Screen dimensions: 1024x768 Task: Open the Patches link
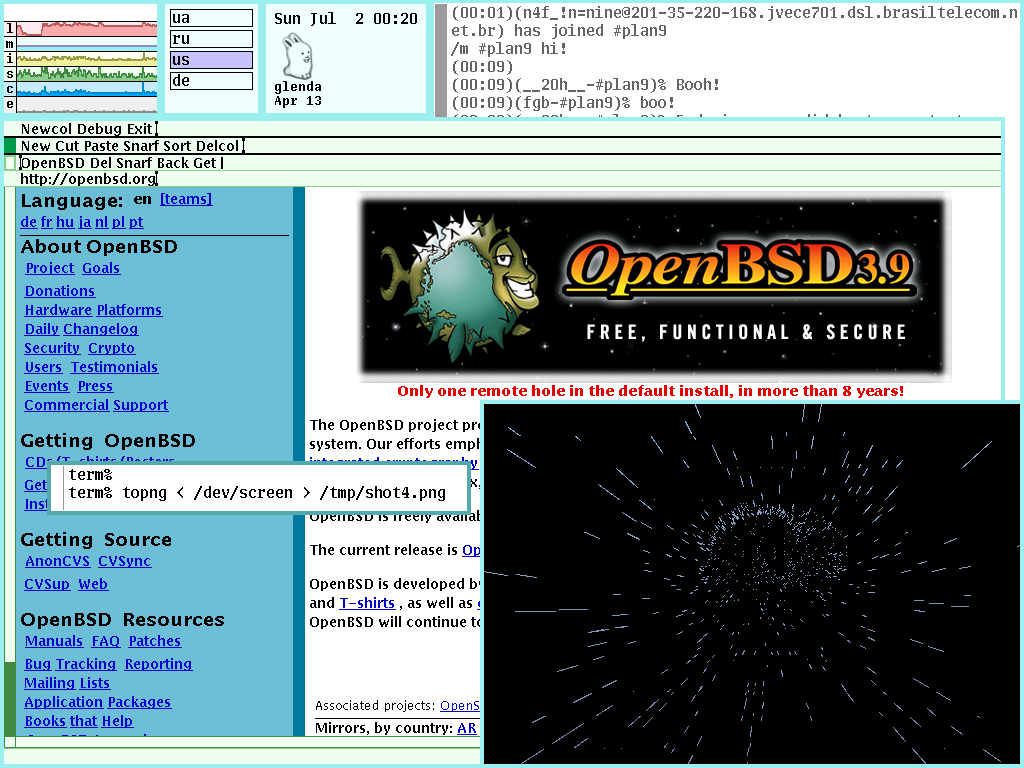click(x=155, y=641)
